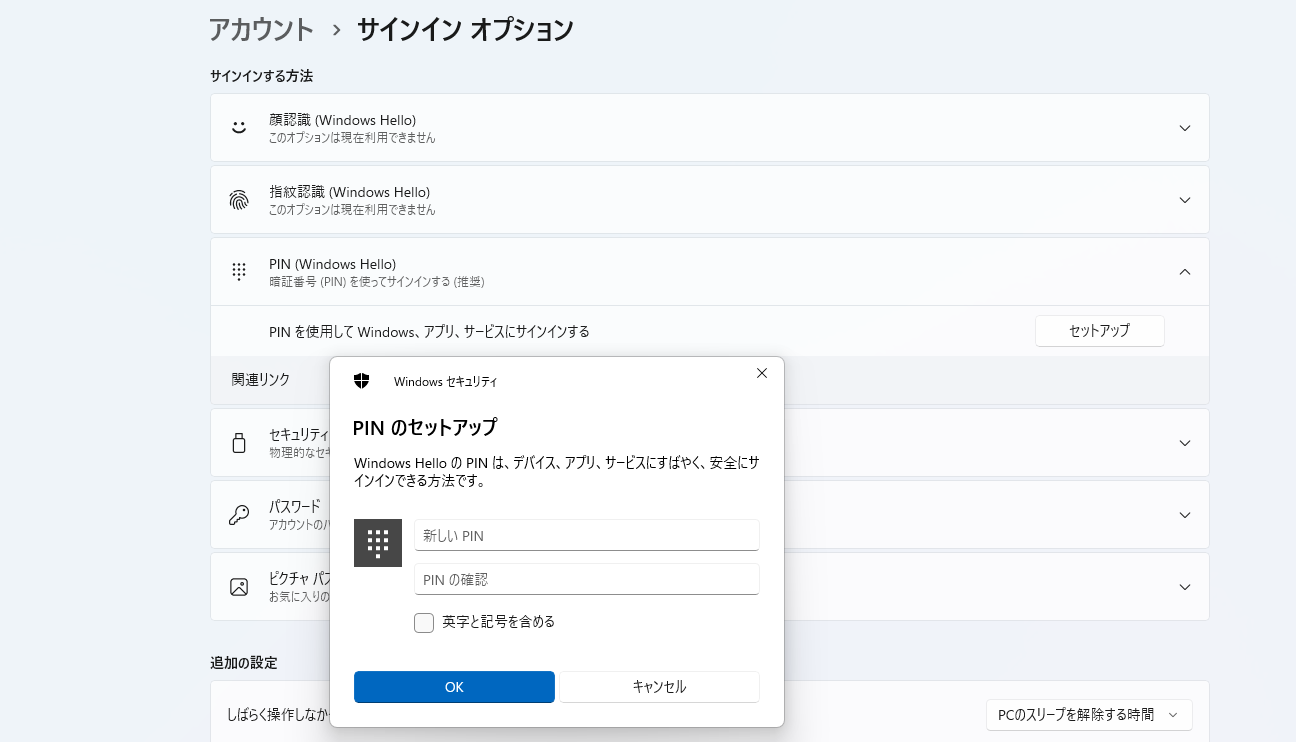Expand the 顔認識 (Windows Hello) section
The height and width of the screenshot is (742, 1296).
[1185, 128]
